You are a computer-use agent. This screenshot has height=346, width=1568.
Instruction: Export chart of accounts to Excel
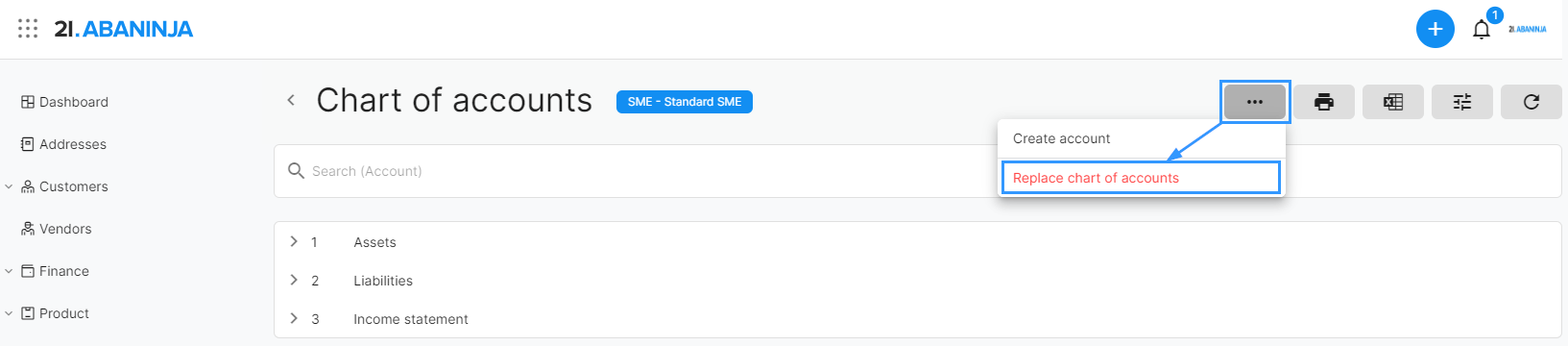pos(1393,102)
